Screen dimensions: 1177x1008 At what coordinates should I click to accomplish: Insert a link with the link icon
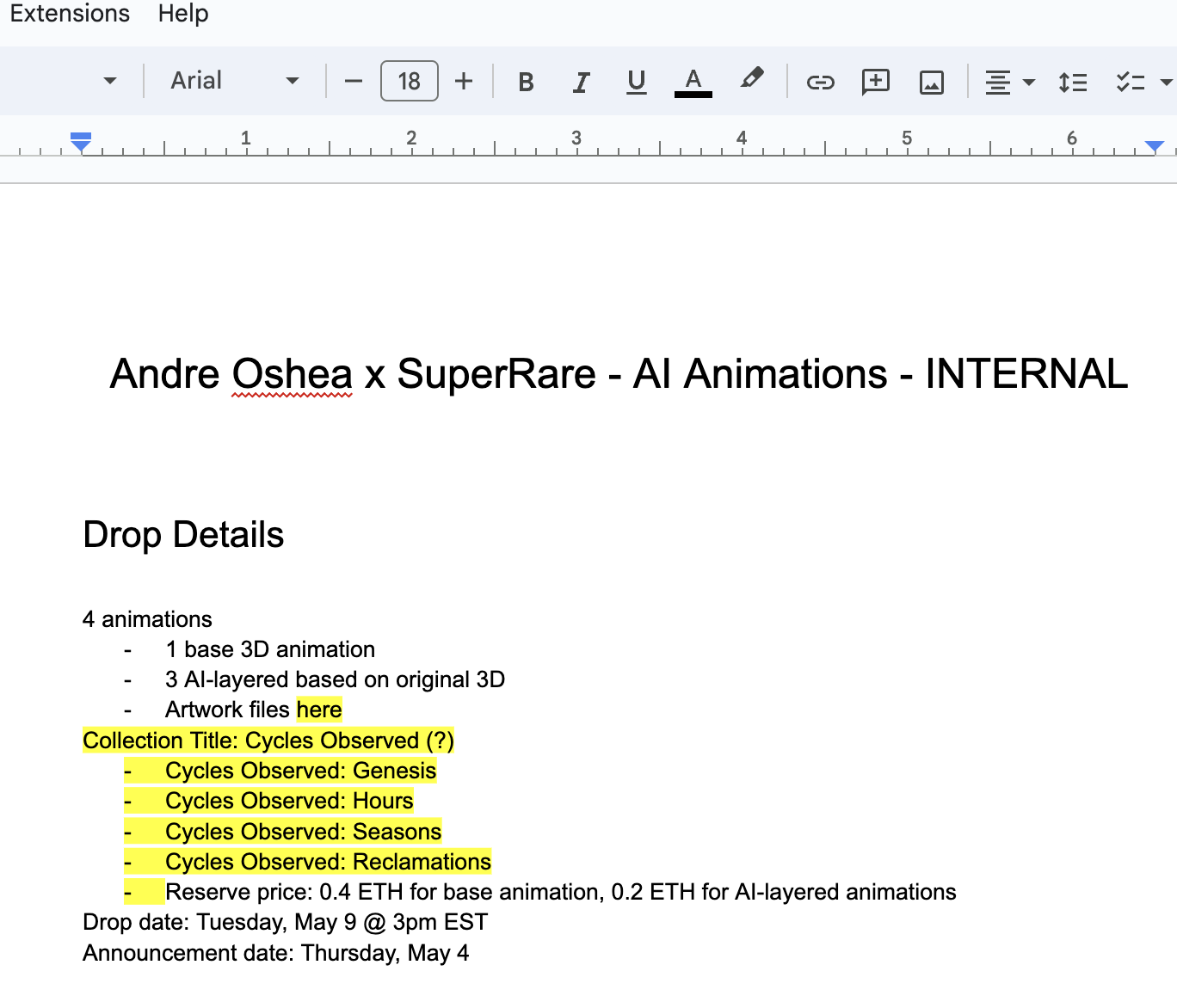pos(820,82)
